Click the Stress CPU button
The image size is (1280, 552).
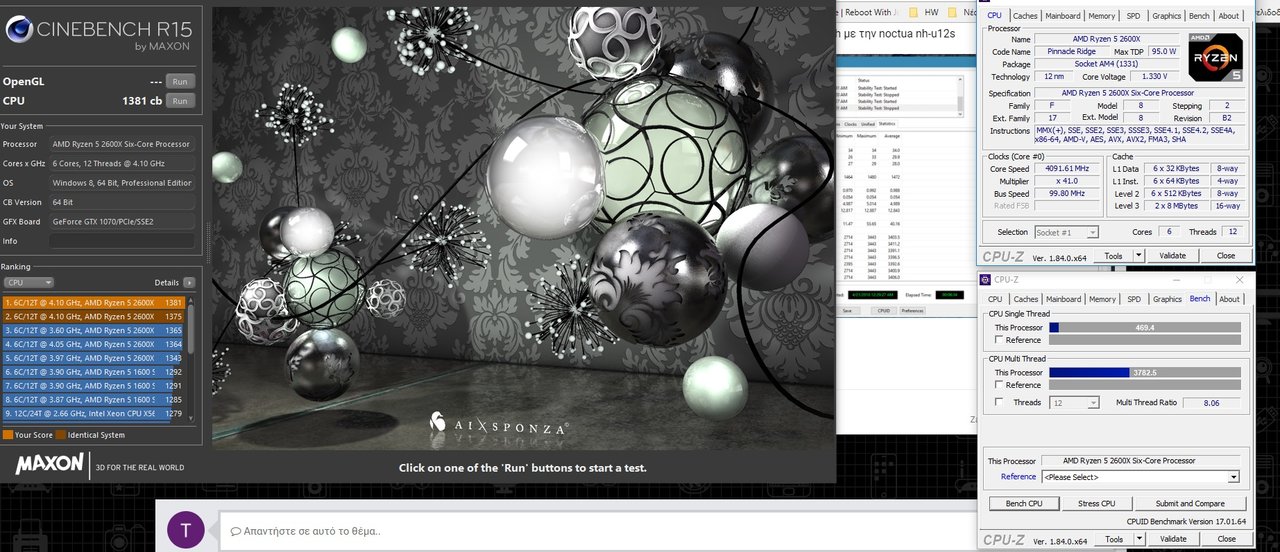(x=1096, y=504)
